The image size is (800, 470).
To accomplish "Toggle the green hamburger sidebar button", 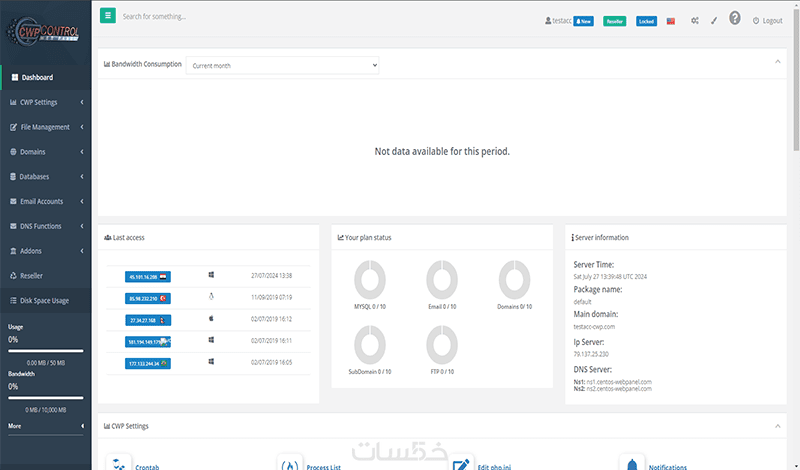I will point(108,16).
